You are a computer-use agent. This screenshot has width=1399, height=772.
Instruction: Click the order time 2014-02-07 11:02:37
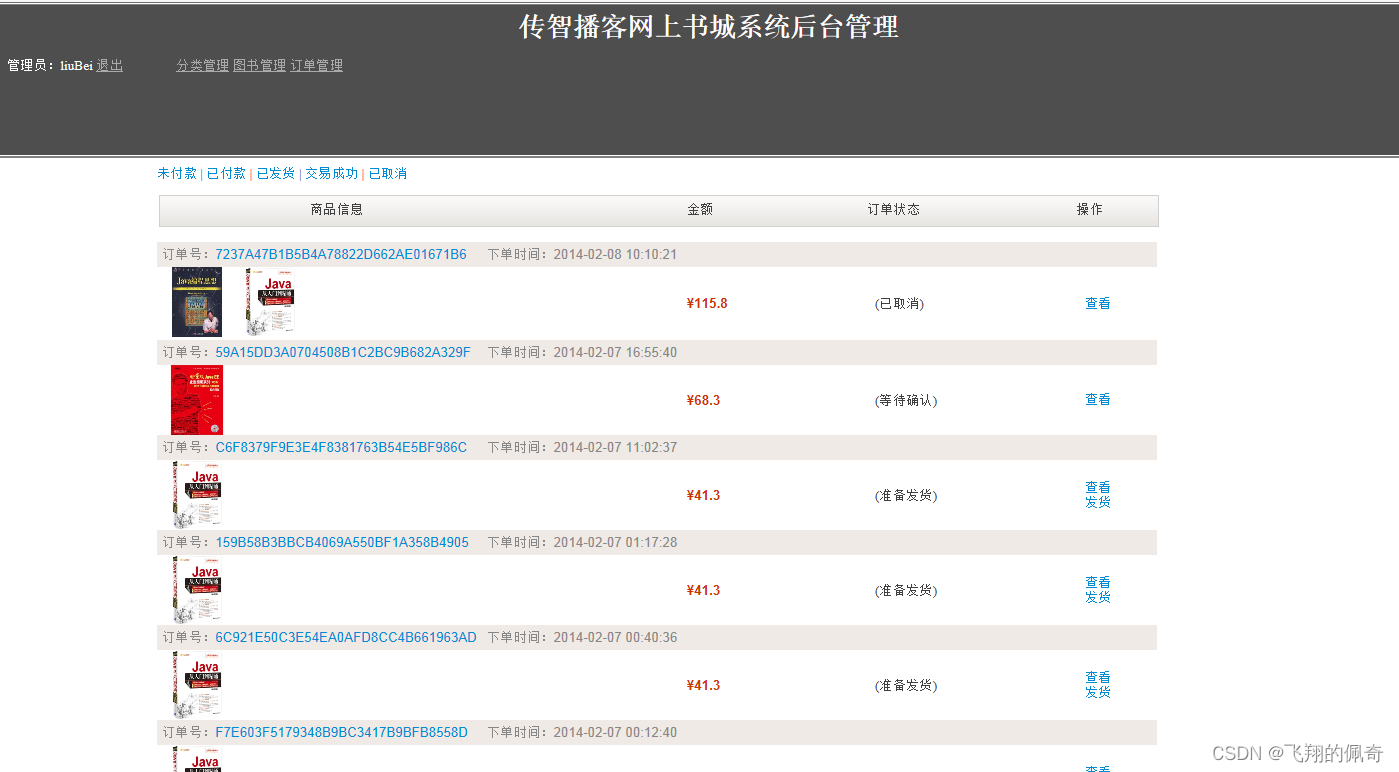click(615, 447)
